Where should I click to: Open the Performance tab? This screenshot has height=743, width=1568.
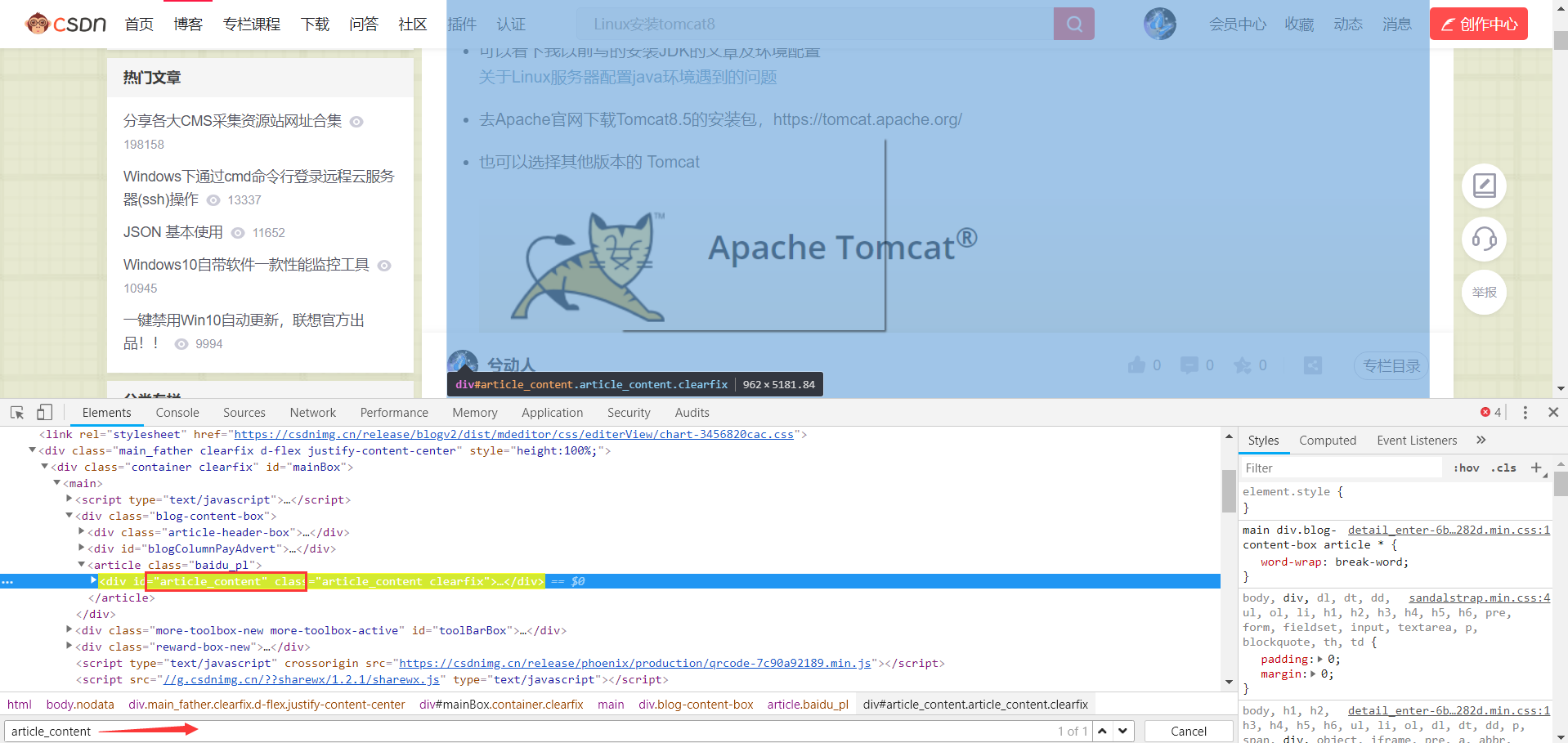(394, 413)
